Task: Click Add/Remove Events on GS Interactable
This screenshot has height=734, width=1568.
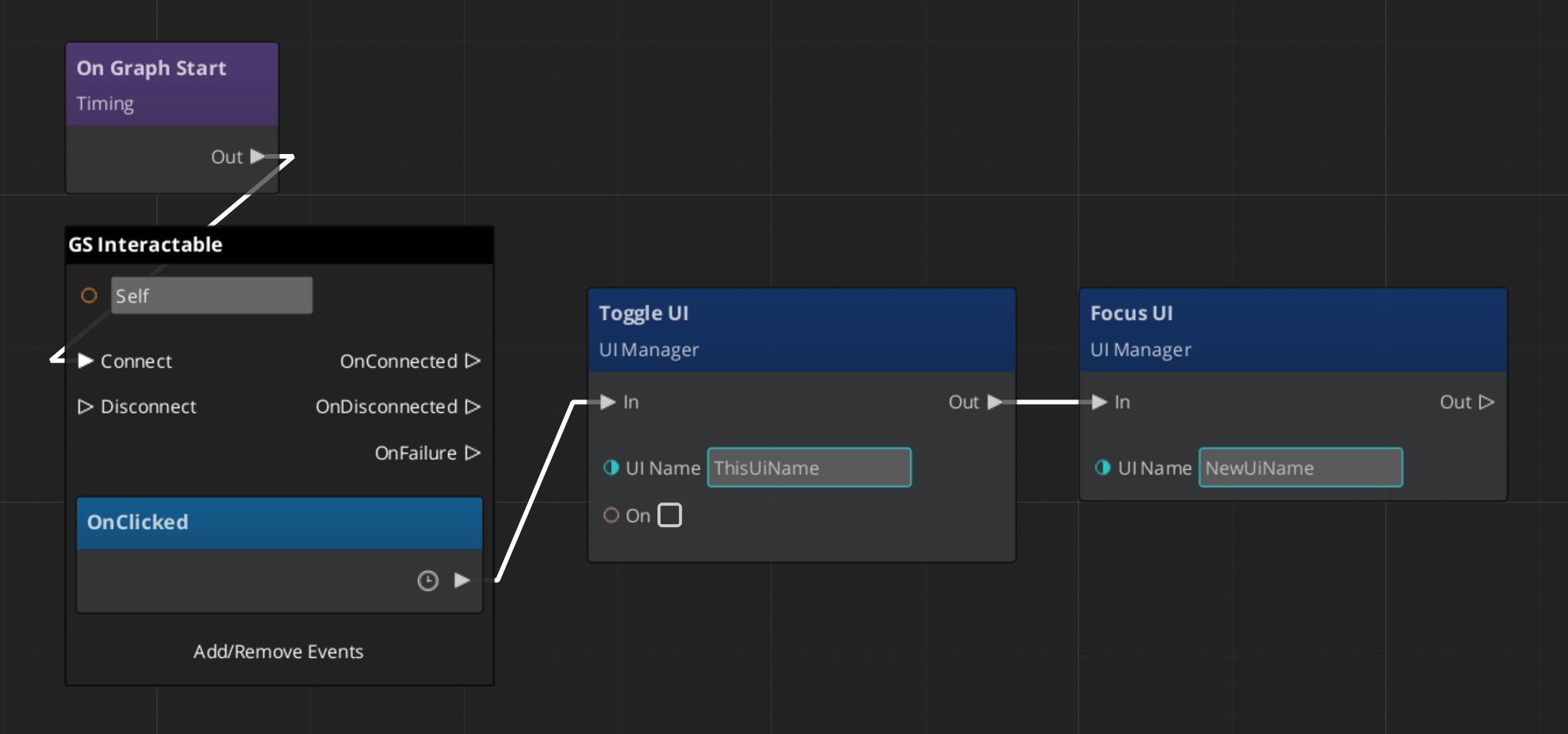Action: [278, 651]
